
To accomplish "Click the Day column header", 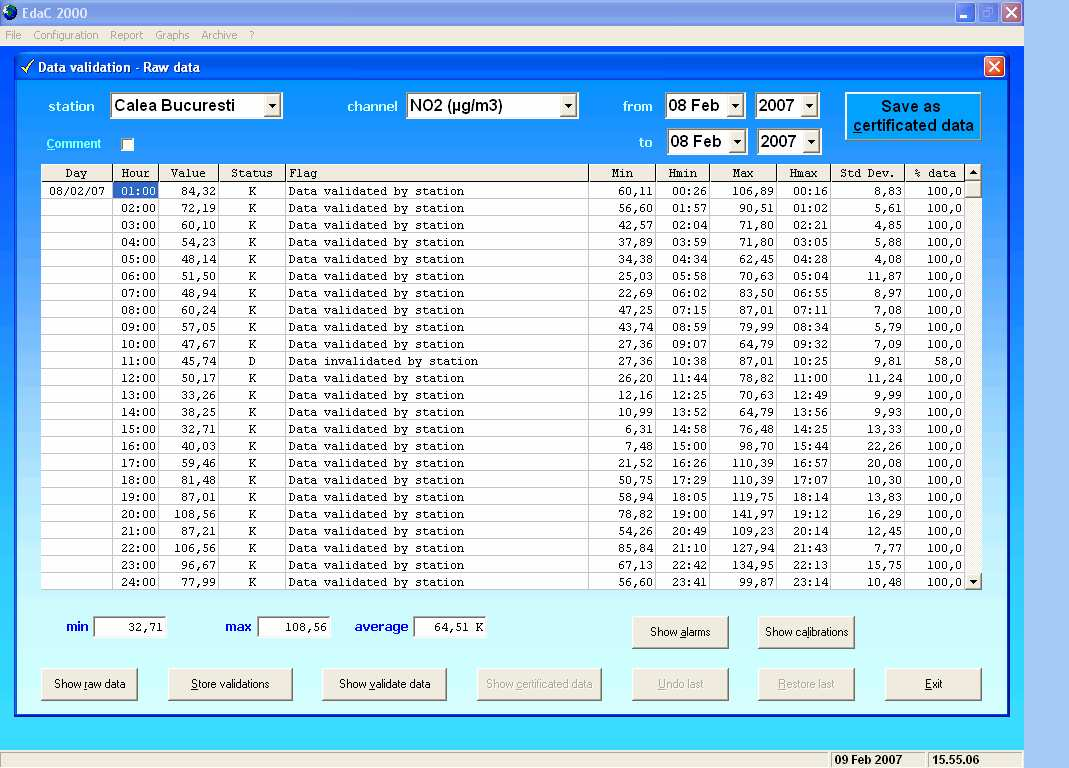I will [x=76, y=173].
